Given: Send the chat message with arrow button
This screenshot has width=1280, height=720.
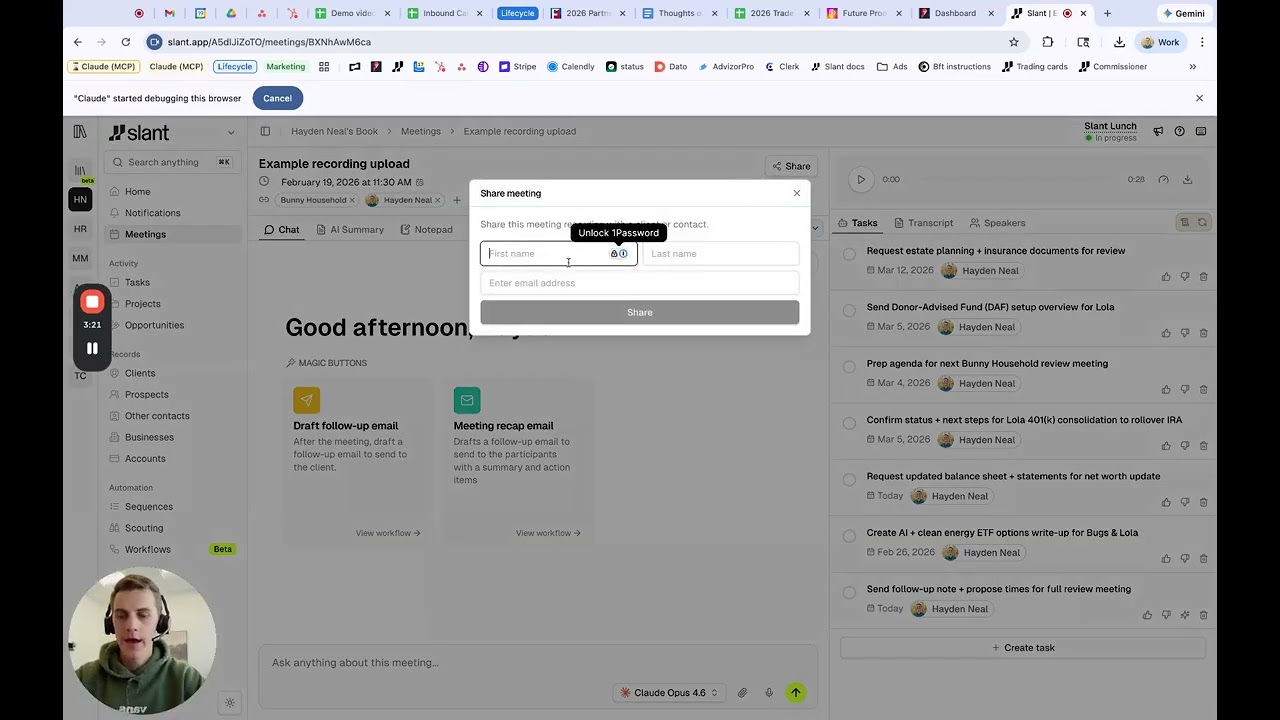Looking at the screenshot, I should [x=796, y=692].
